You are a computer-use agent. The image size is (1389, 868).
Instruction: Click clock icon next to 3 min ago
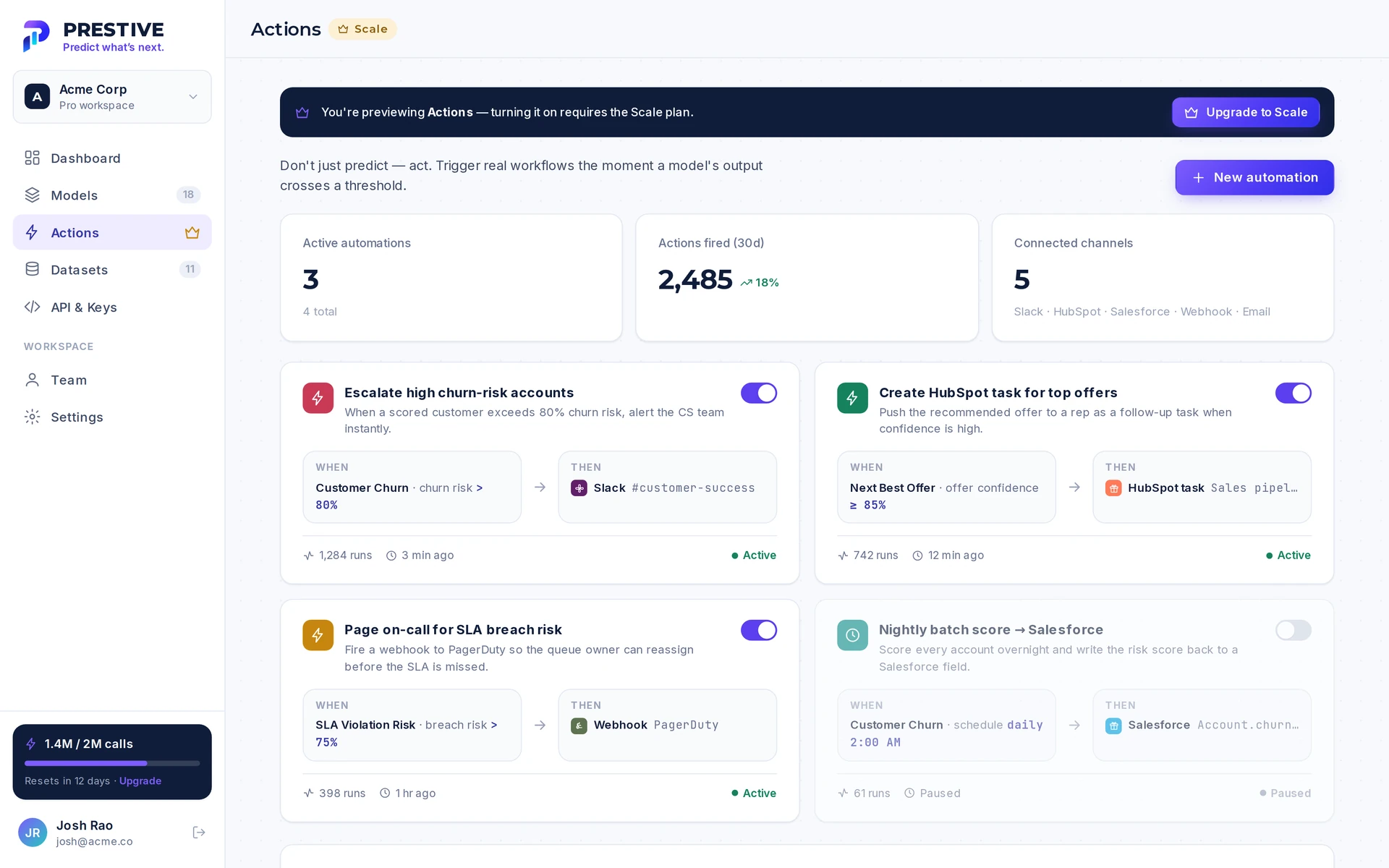pos(391,556)
